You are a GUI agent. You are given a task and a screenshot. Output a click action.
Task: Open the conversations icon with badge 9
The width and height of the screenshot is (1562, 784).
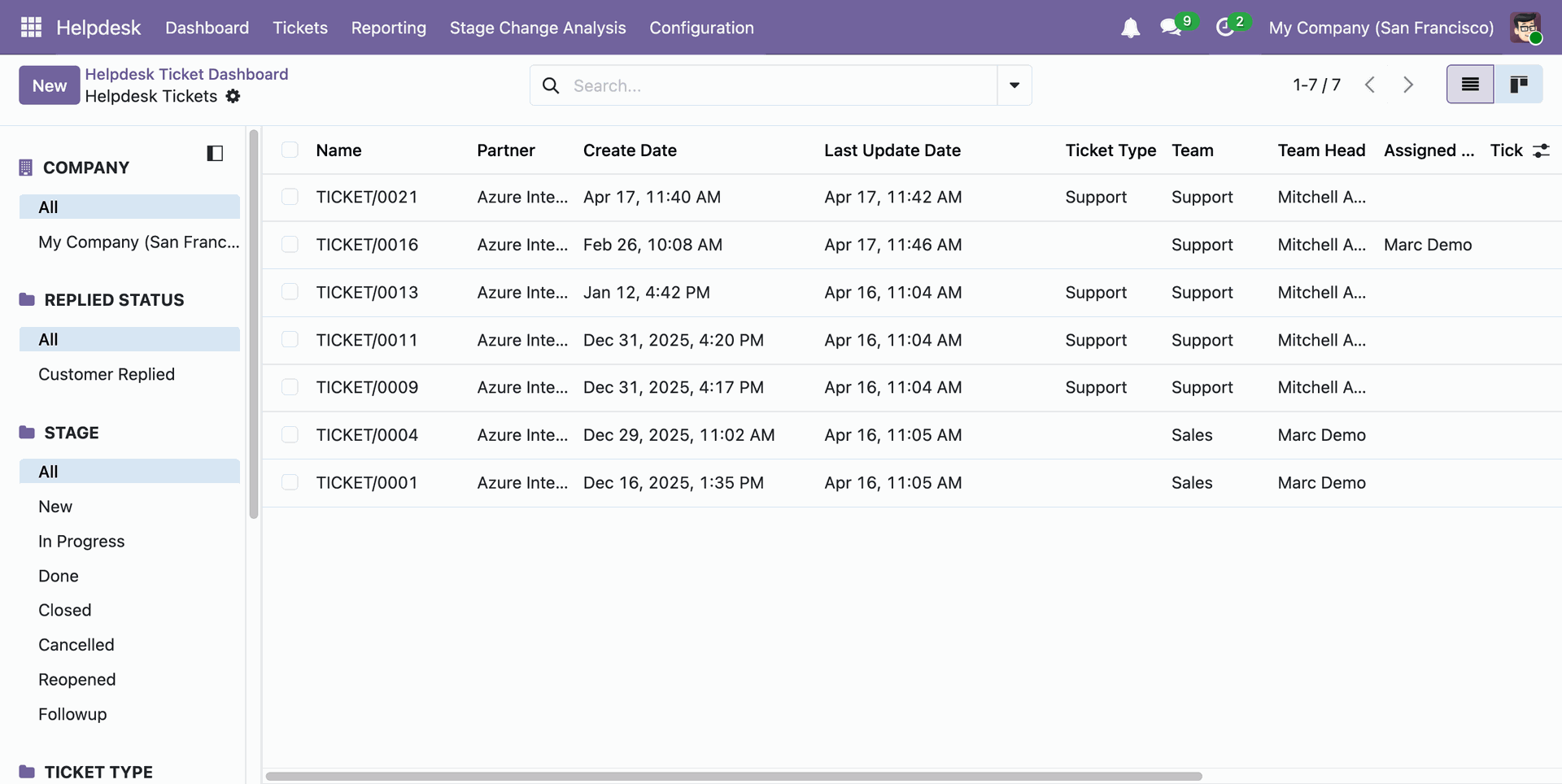pyautogui.click(x=1171, y=28)
